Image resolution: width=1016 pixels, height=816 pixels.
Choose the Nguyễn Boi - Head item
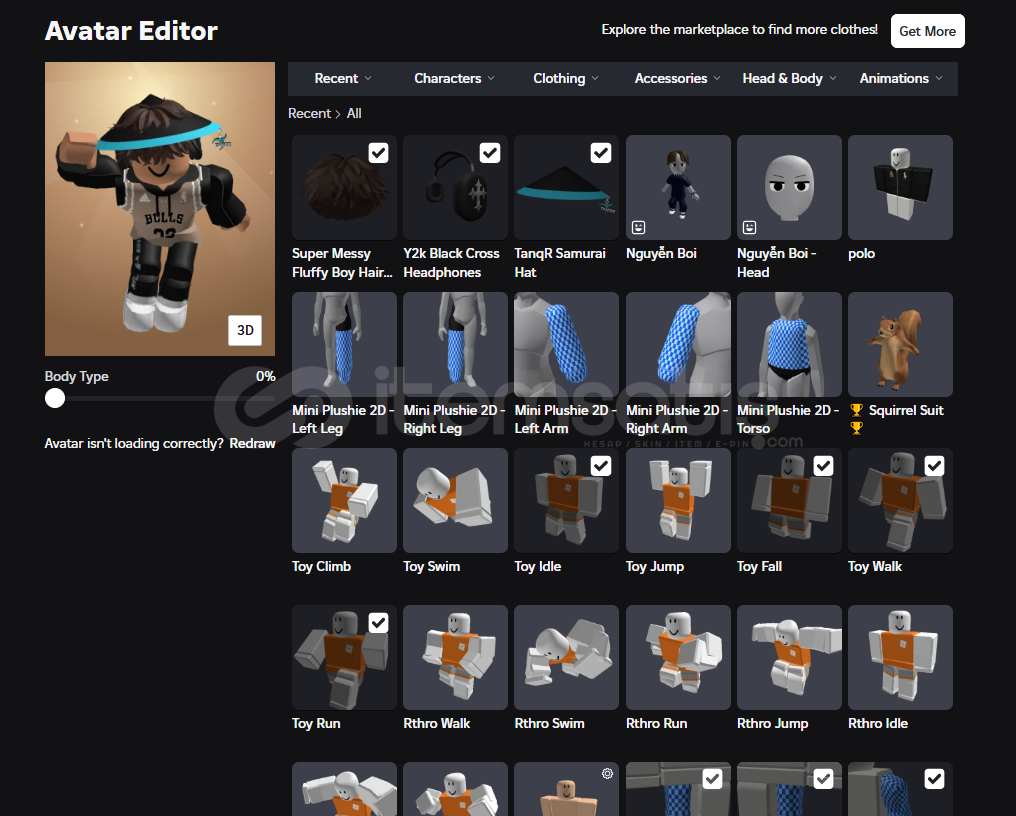pyautogui.click(x=789, y=187)
